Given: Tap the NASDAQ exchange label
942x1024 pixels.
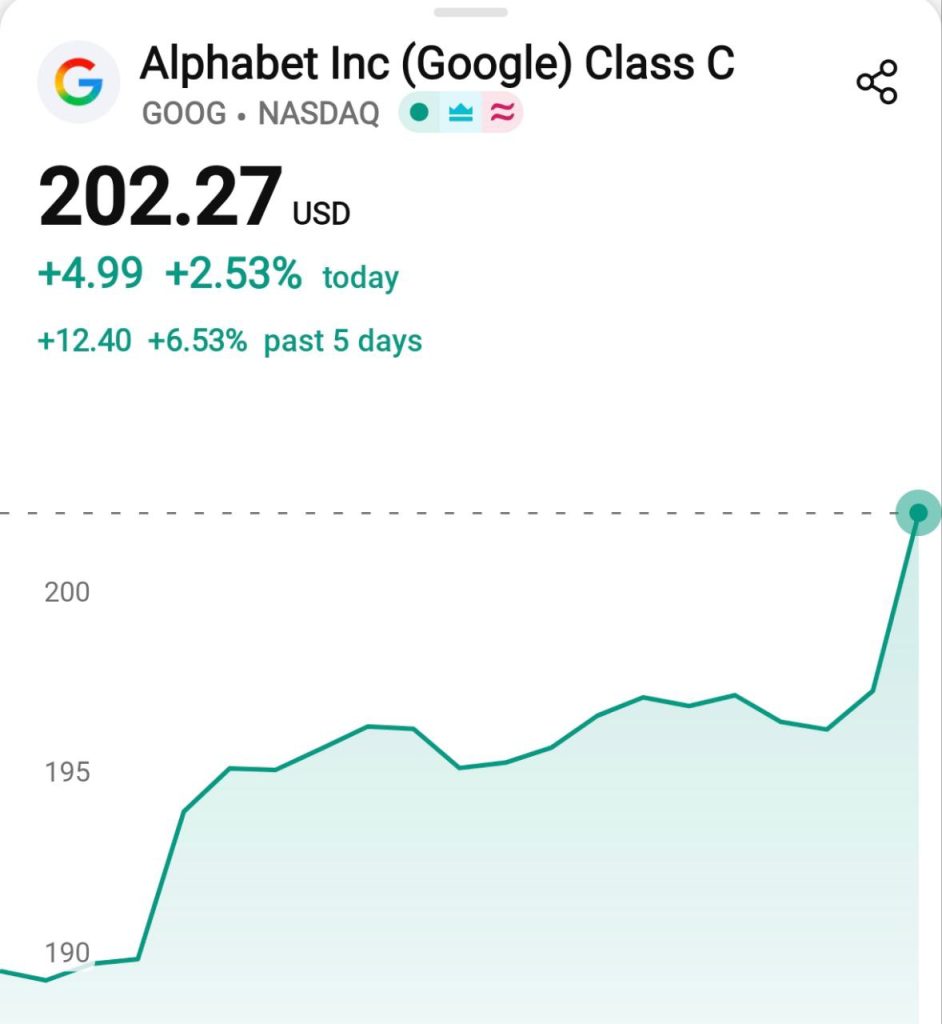Looking at the screenshot, I should (x=319, y=114).
